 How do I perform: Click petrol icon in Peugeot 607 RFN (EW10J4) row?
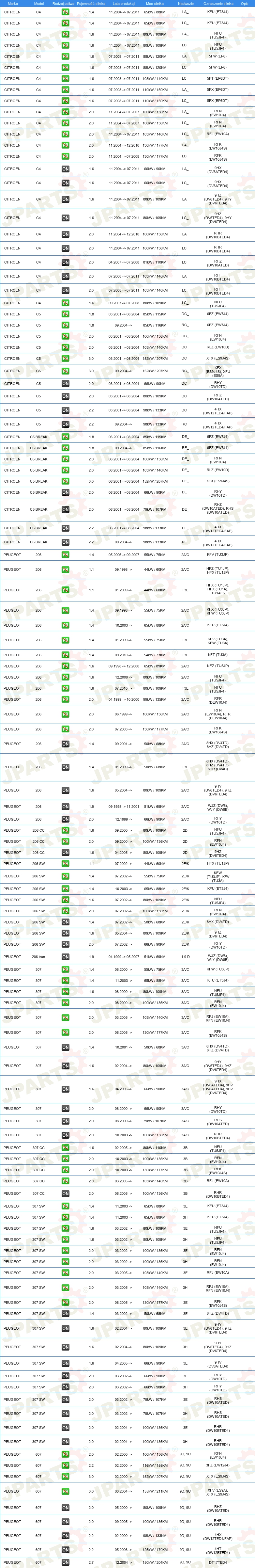tap(65, 1454)
